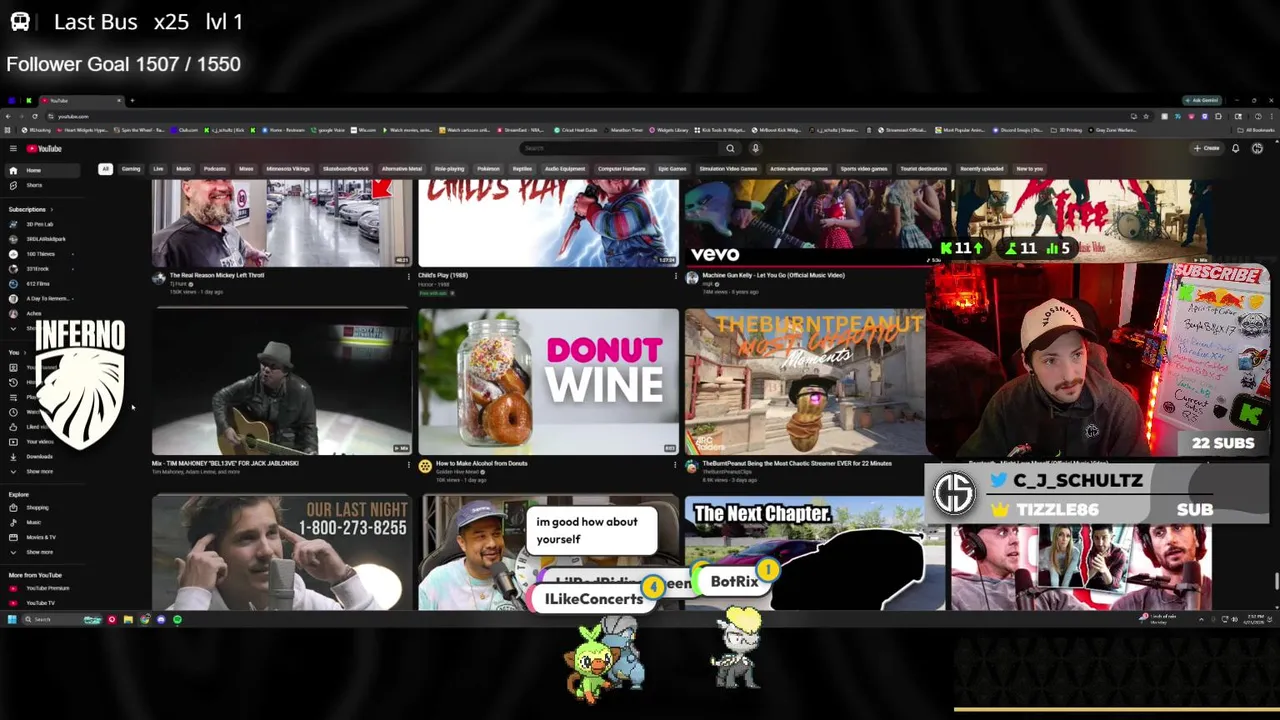Open Spotify from the taskbar
The image size is (1280, 720).
pyautogui.click(x=177, y=620)
